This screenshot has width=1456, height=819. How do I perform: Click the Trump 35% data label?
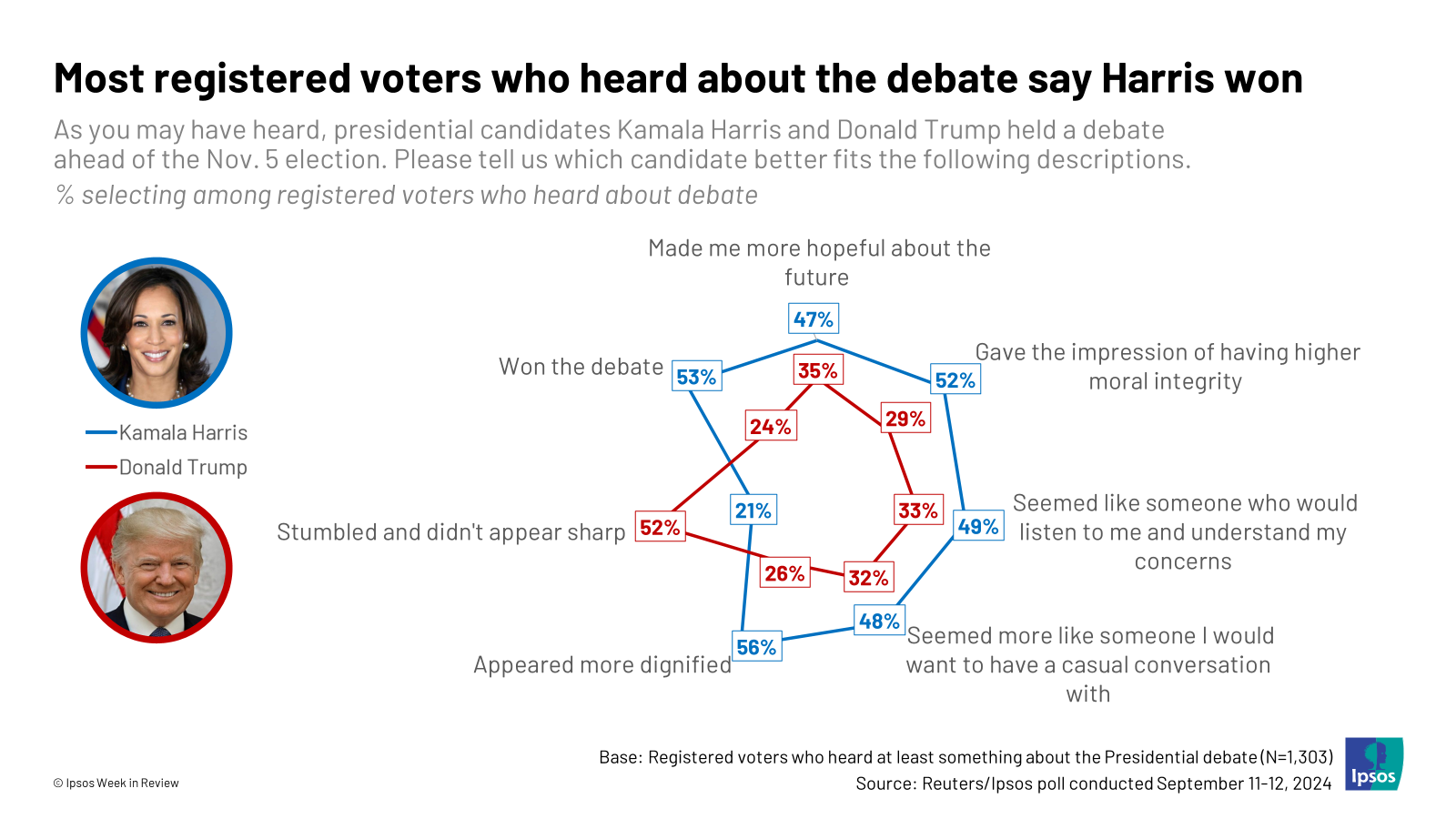click(818, 370)
